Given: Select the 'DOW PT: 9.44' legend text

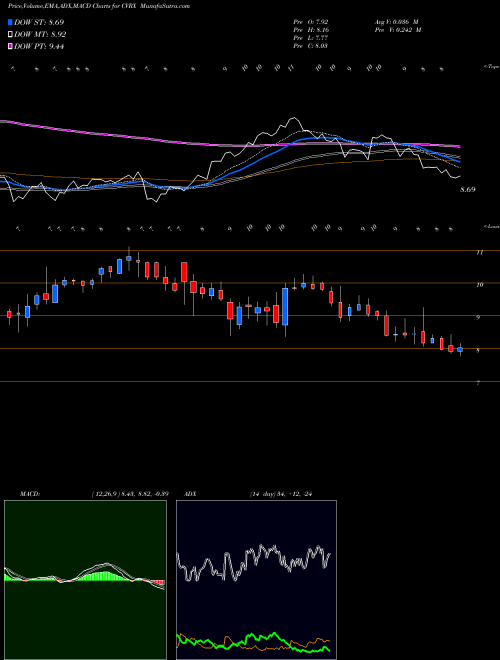Looking at the screenshot, I should 39,47.
